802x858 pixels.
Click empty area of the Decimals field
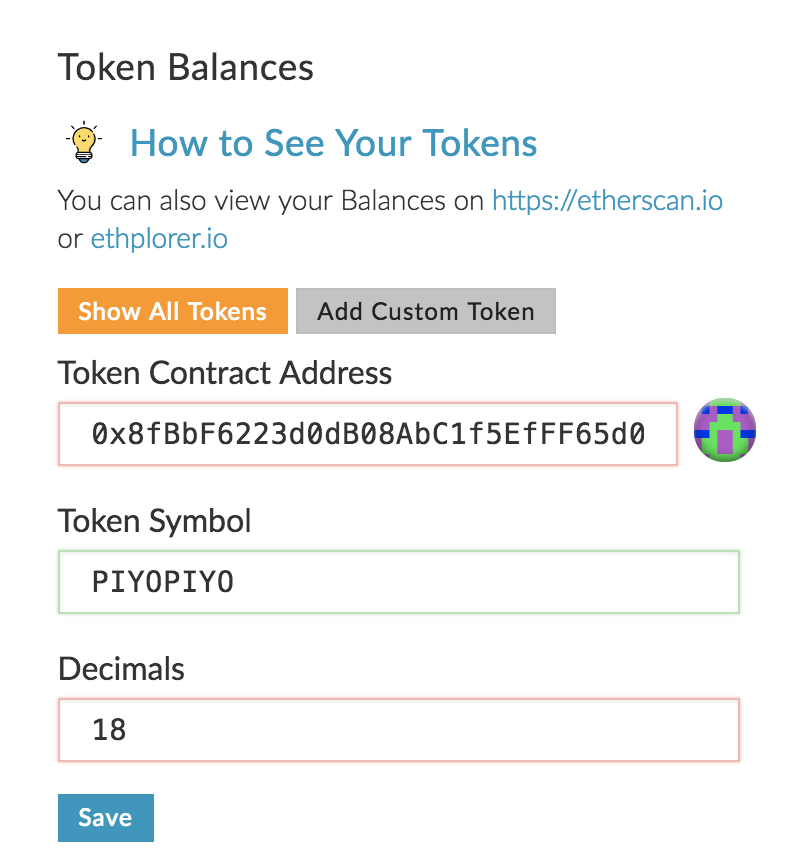click(432, 729)
